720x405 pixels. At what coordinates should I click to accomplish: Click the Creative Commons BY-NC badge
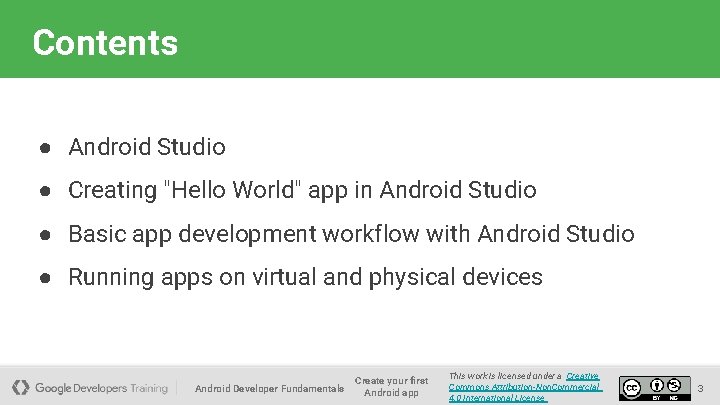click(x=654, y=388)
